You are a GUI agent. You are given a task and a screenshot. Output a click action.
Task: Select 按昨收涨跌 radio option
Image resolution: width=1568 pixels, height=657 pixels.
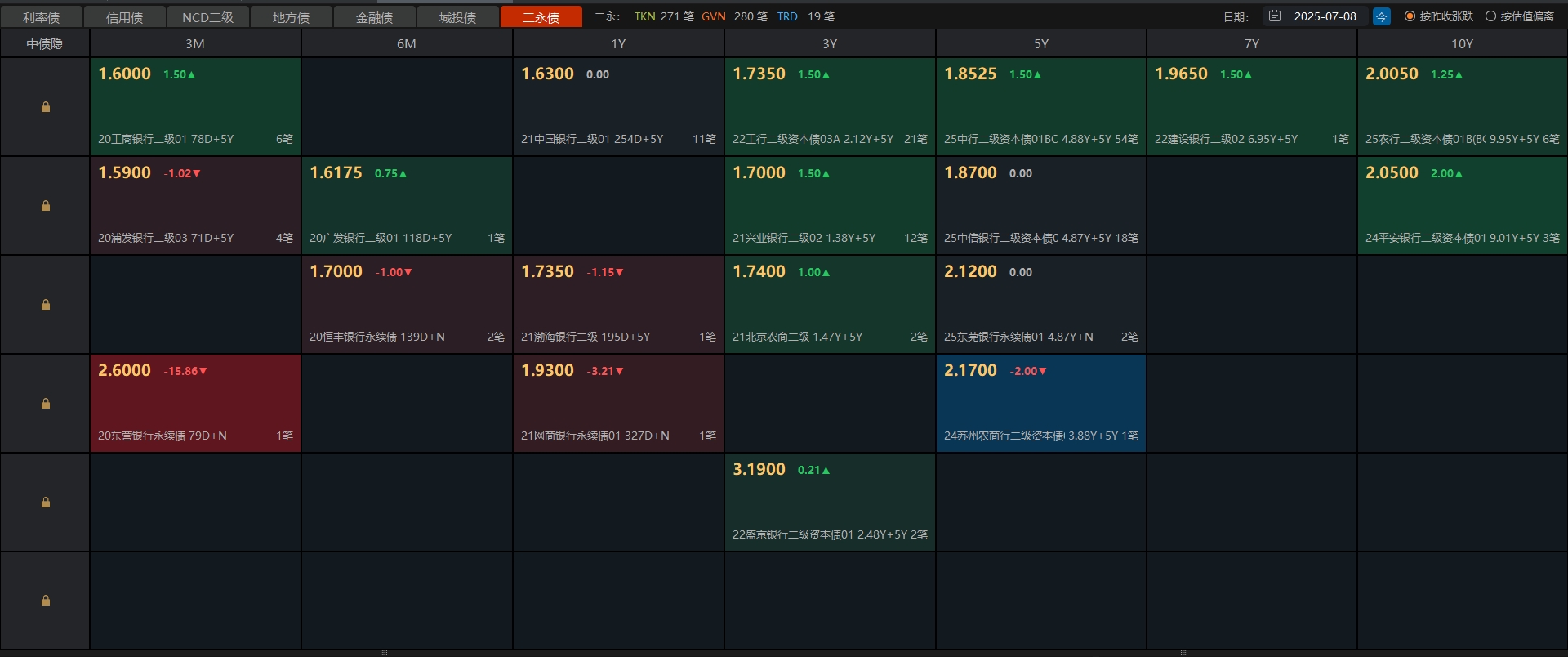[1439, 16]
